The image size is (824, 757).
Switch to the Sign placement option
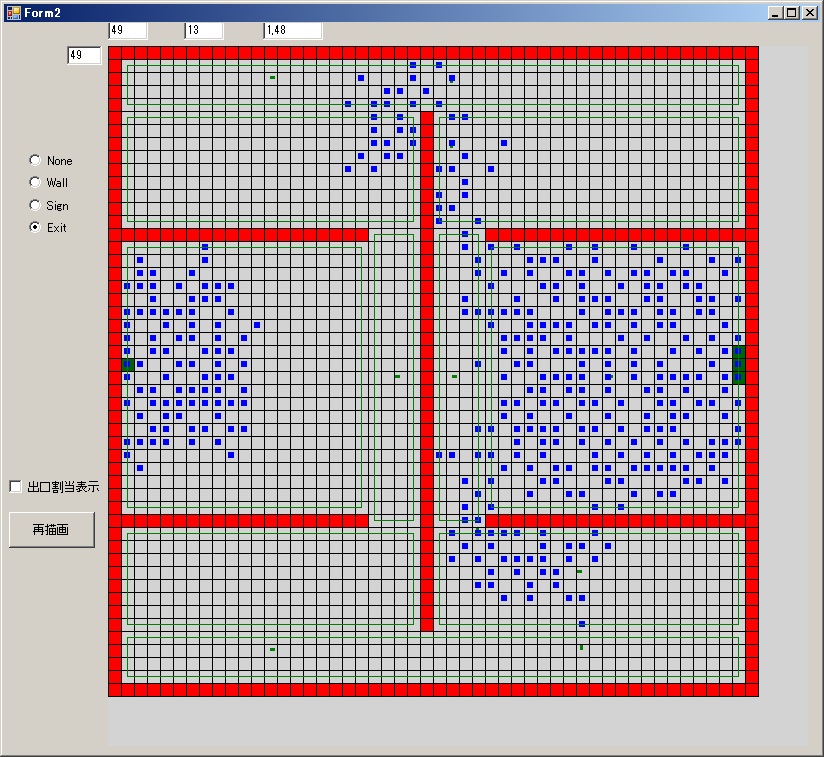point(36,205)
